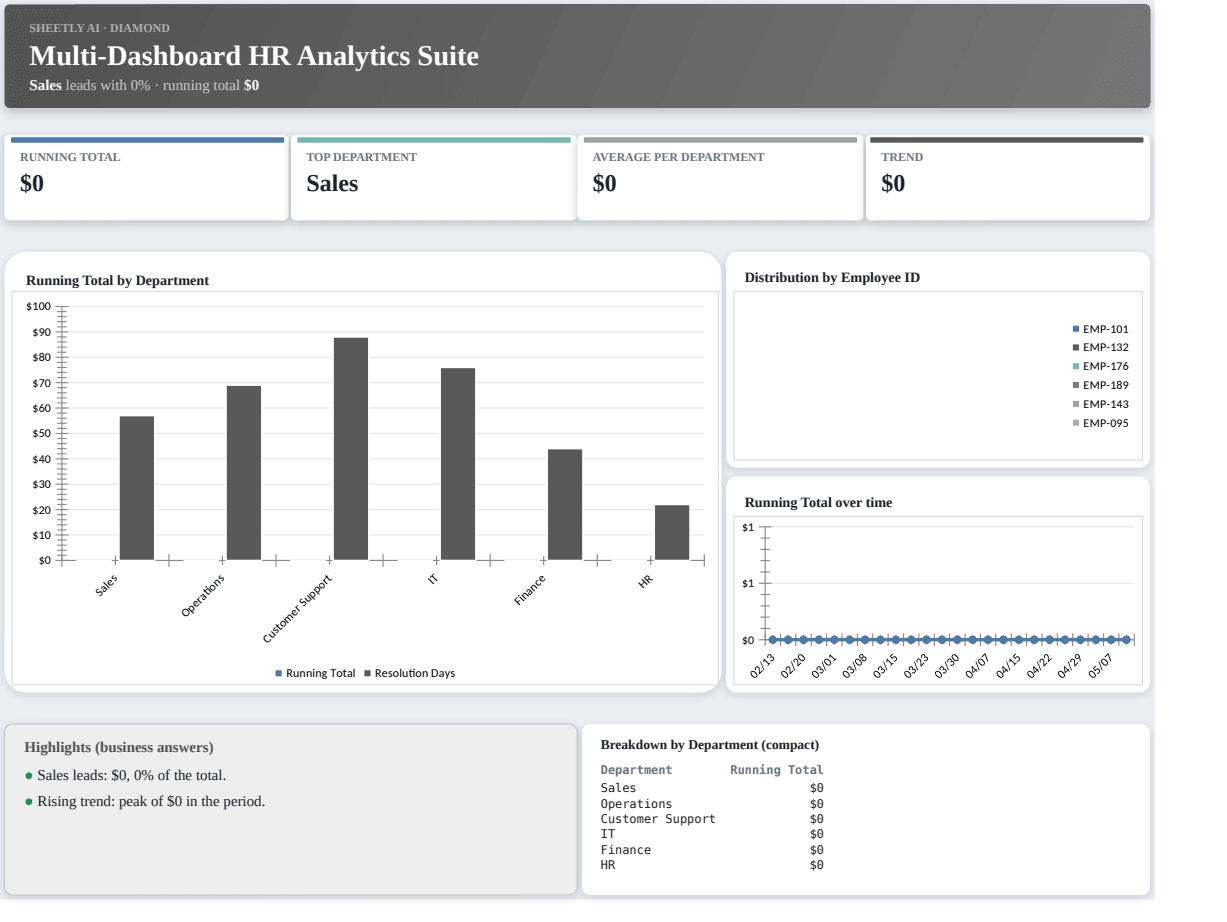Click the 02/20 date label on the line chart
This screenshot has height=922, width=1227.
(x=794, y=666)
